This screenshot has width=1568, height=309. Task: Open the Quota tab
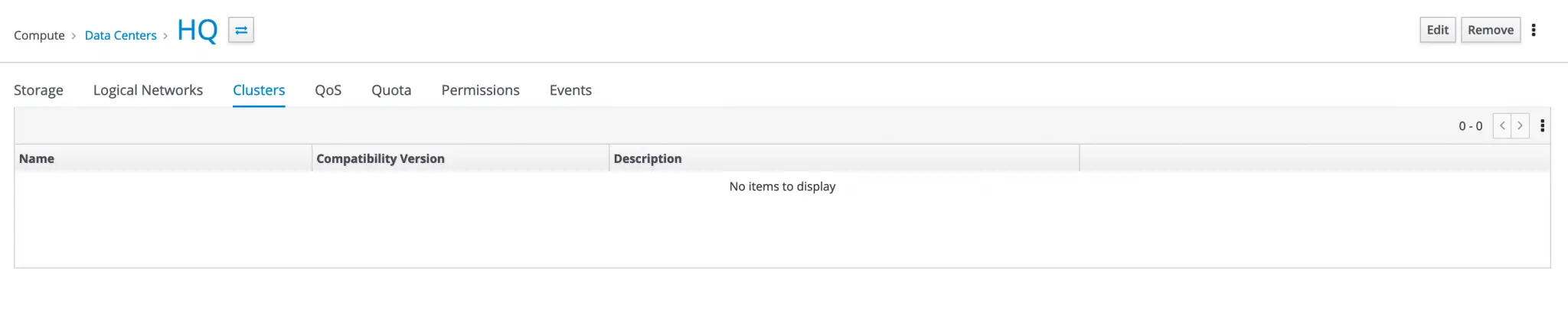(x=391, y=90)
